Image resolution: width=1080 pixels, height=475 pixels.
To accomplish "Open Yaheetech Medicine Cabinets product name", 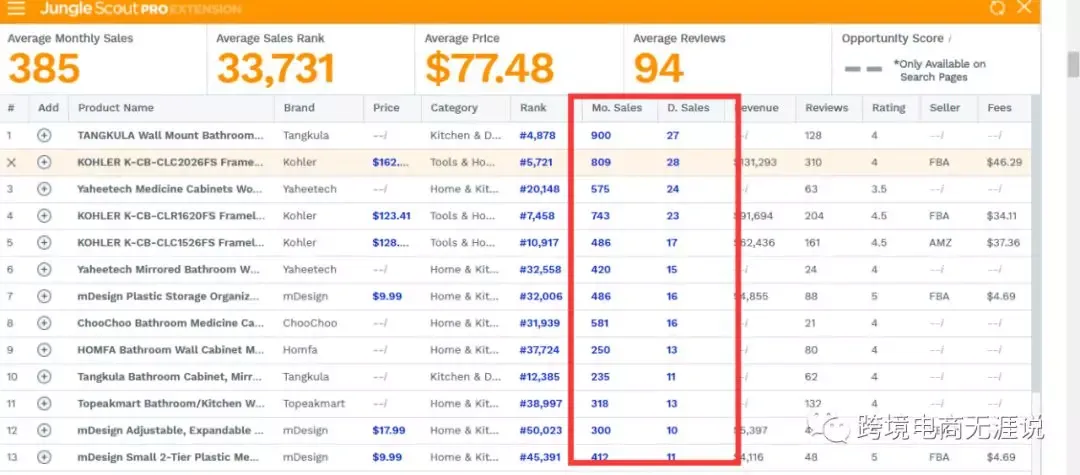I will (x=170, y=189).
